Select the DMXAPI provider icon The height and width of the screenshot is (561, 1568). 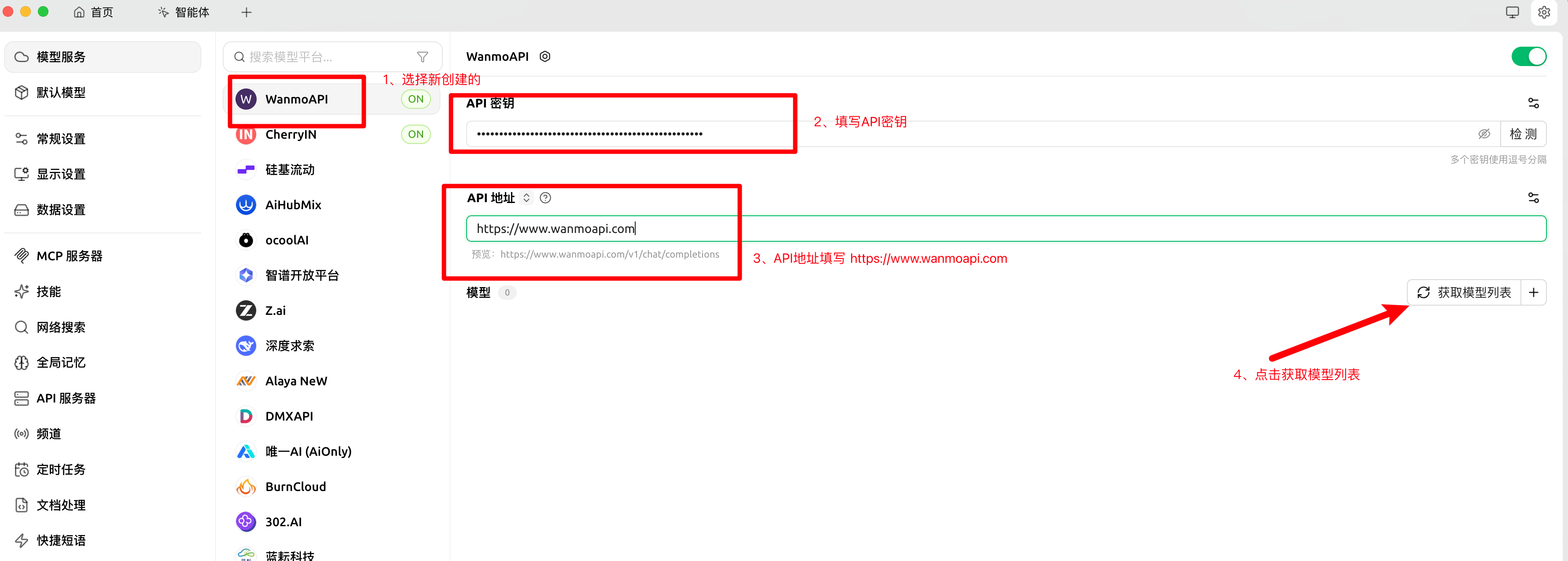pyautogui.click(x=246, y=416)
